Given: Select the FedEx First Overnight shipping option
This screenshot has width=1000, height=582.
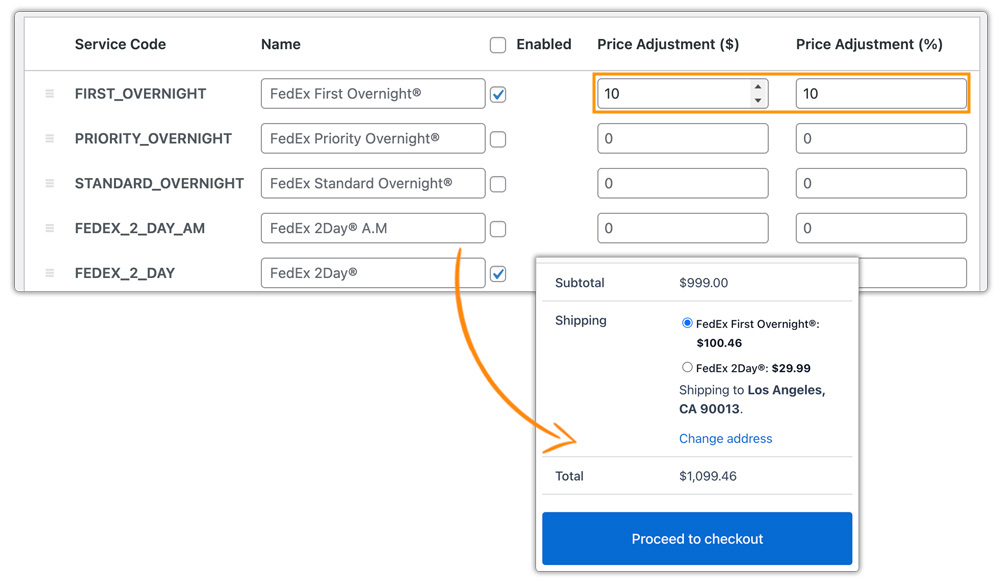Looking at the screenshot, I should coord(687,322).
